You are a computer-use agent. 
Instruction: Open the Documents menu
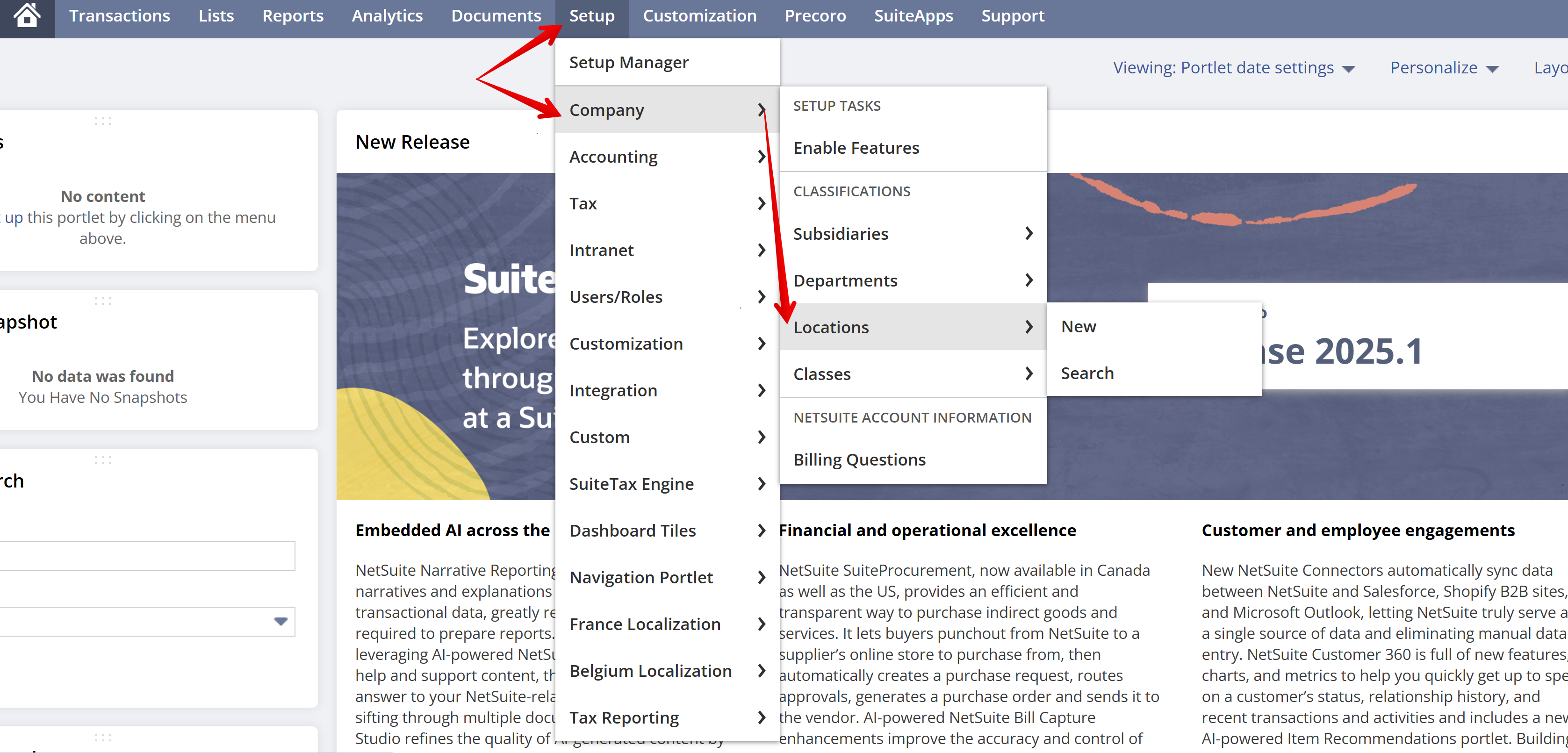point(496,16)
